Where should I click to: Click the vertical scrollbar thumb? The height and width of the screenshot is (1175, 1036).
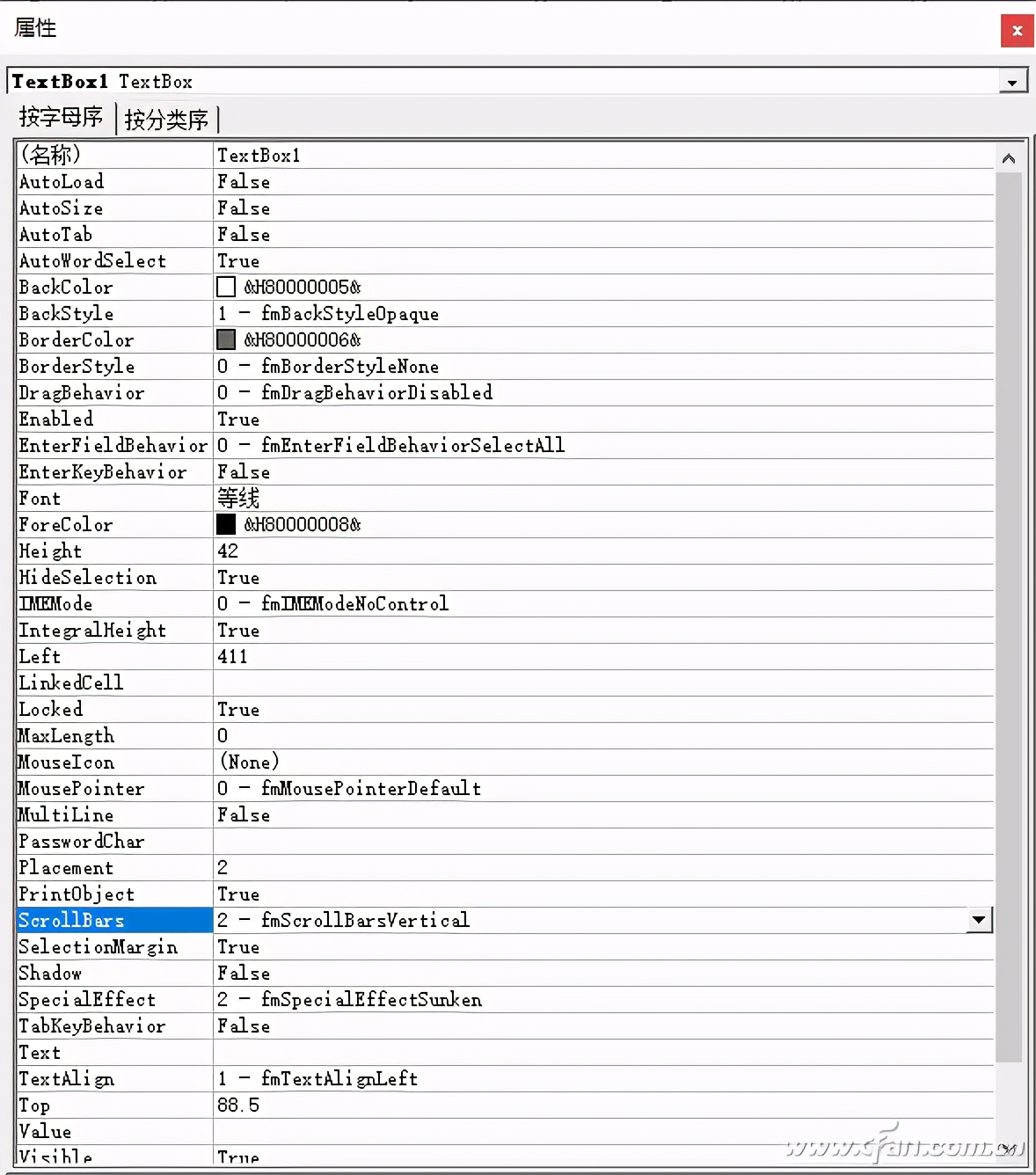point(1009,617)
